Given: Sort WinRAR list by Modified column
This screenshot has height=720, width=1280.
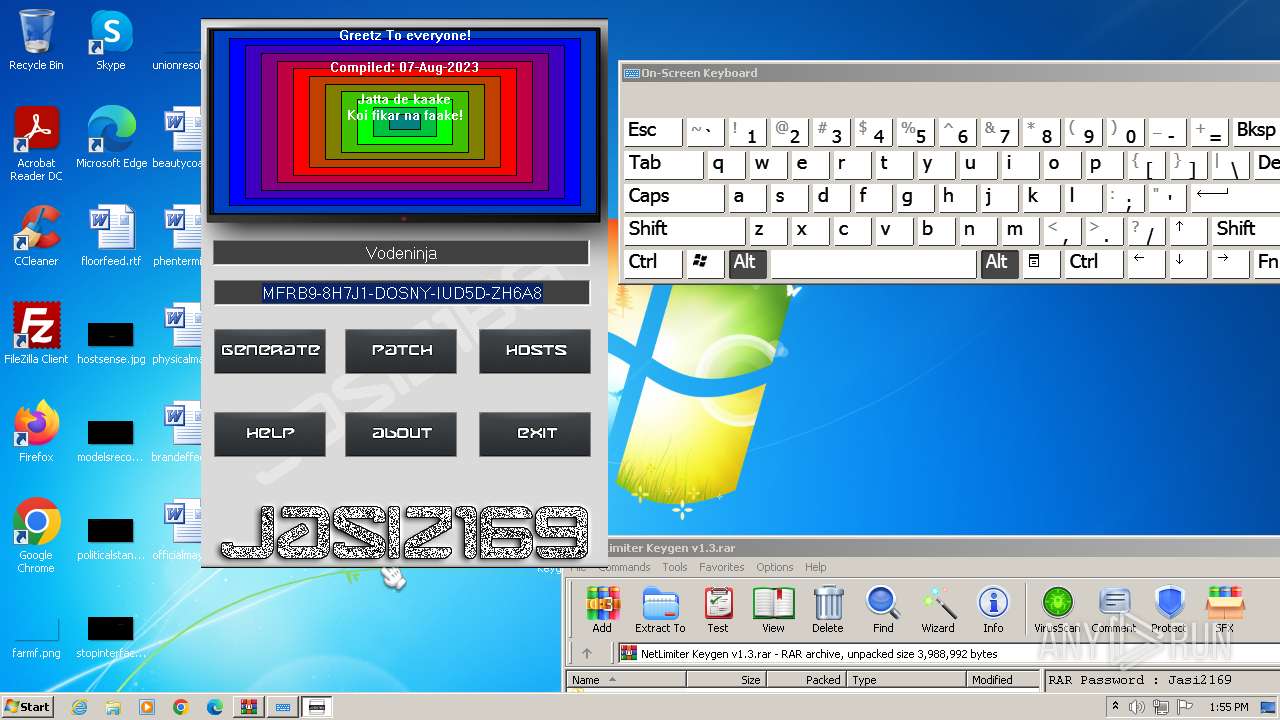Looking at the screenshot, I should [x=1004, y=680].
